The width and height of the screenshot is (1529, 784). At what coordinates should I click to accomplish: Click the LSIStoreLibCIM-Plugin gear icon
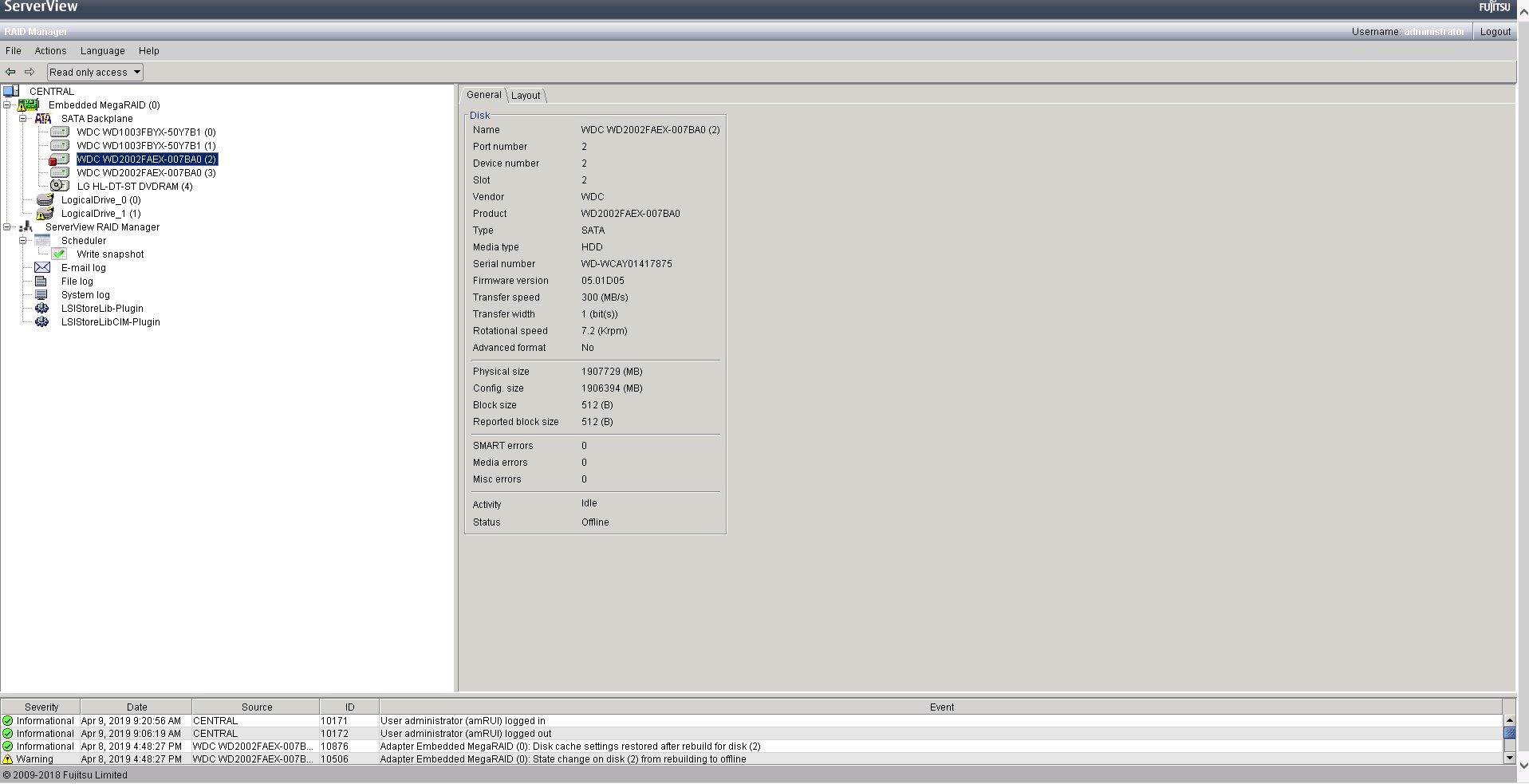coord(42,321)
